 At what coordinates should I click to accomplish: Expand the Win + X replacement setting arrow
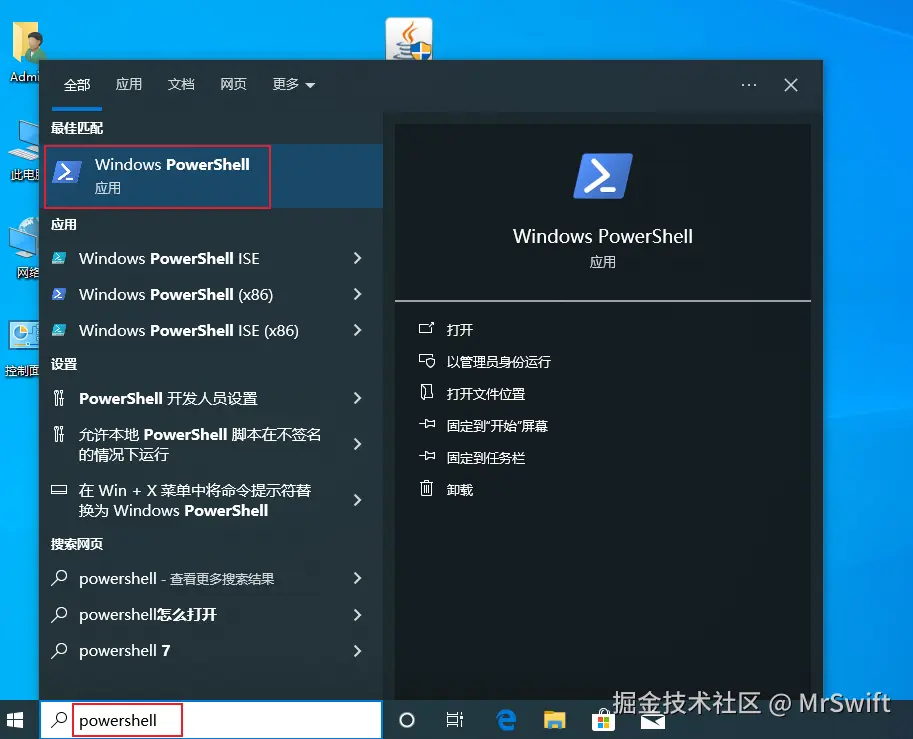(x=358, y=500)
